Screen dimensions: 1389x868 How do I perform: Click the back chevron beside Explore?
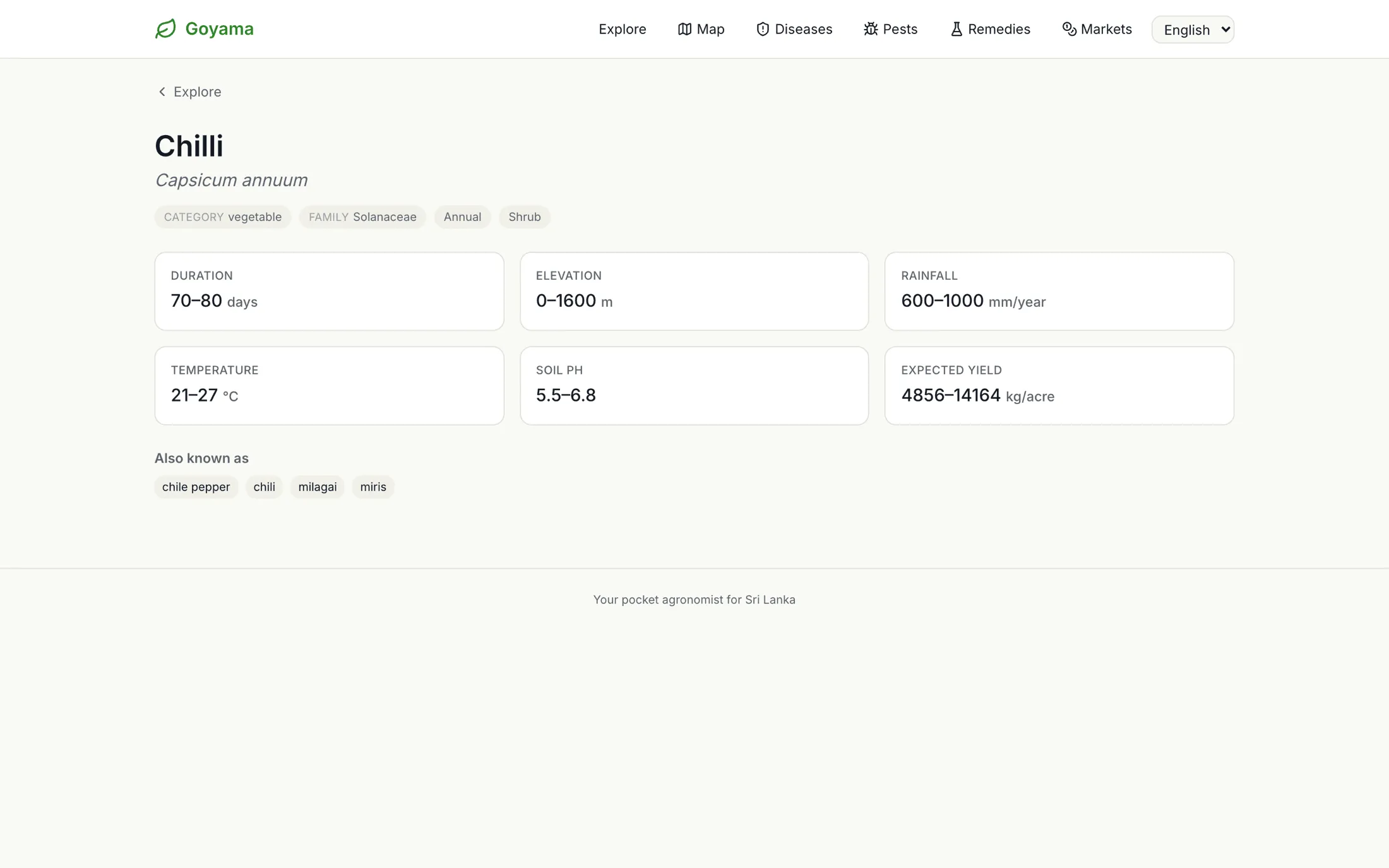162,92
